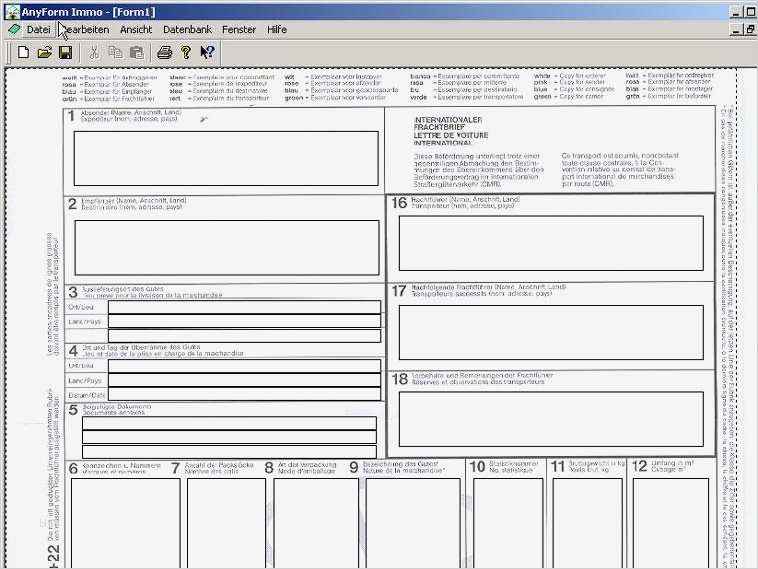Click Ort/Lieu field in section 3

click(x=244, y=307)
